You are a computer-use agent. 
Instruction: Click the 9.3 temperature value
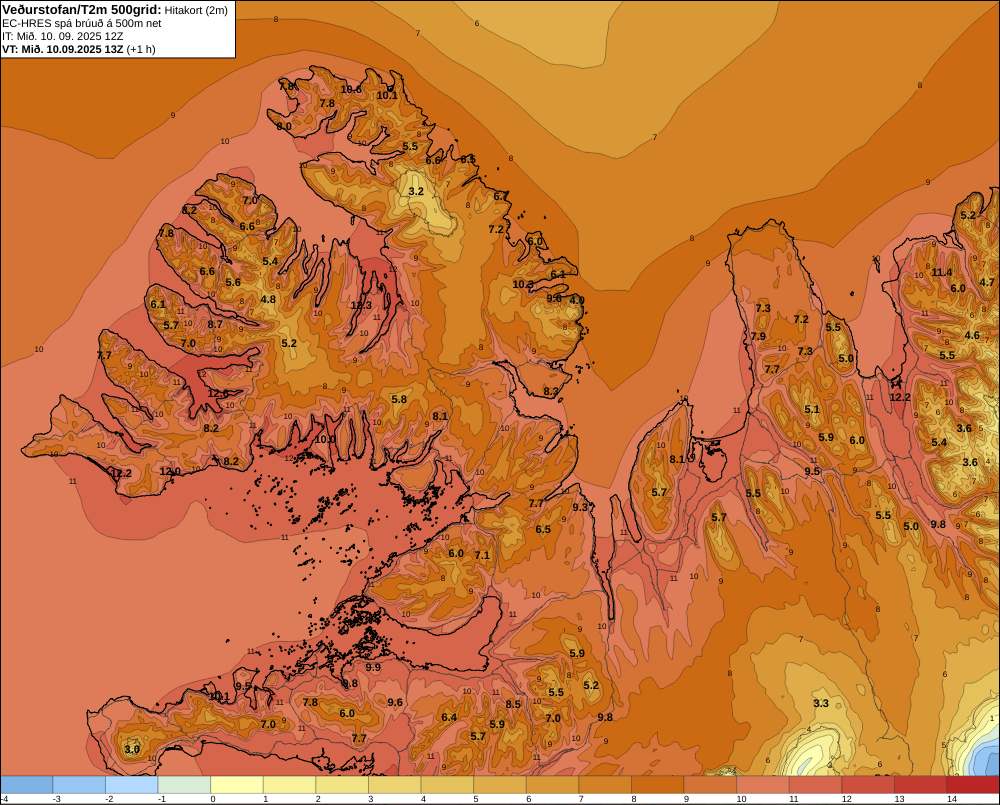580,507
